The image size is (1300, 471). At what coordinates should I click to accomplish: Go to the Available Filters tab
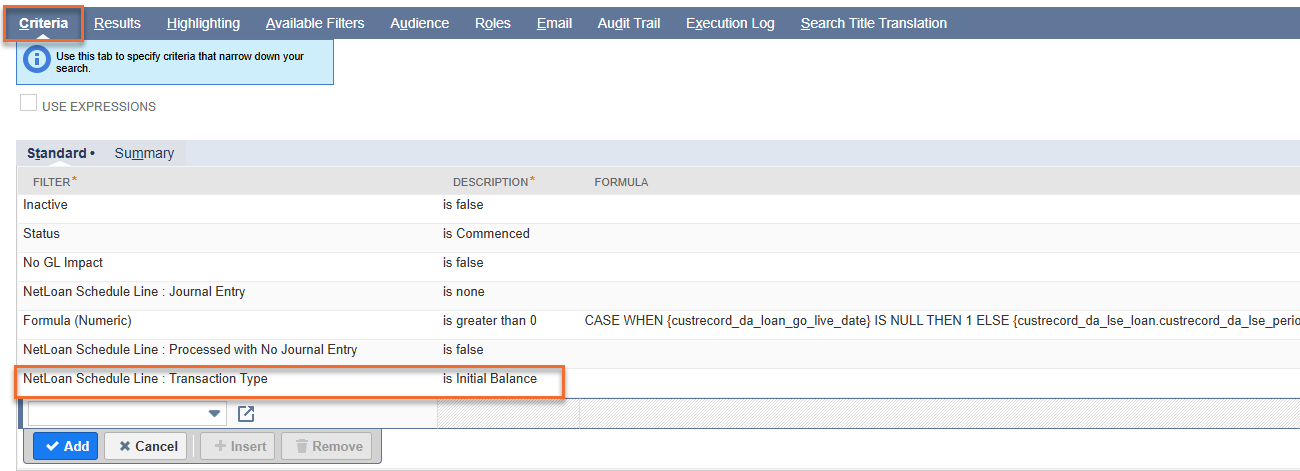[x=315, y=23]
